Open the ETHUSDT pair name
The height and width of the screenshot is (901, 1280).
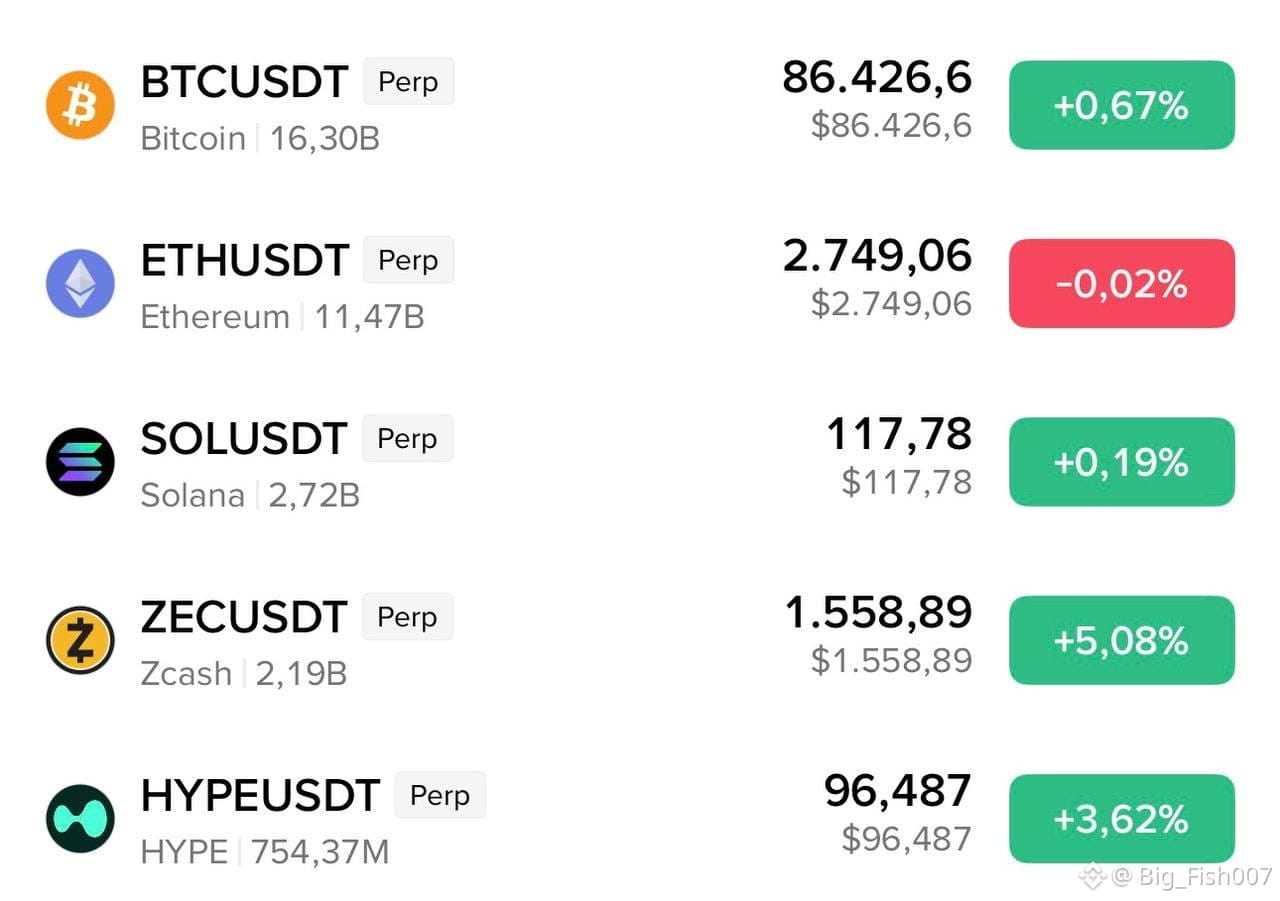pyautogui.click(x=245, y=260)
